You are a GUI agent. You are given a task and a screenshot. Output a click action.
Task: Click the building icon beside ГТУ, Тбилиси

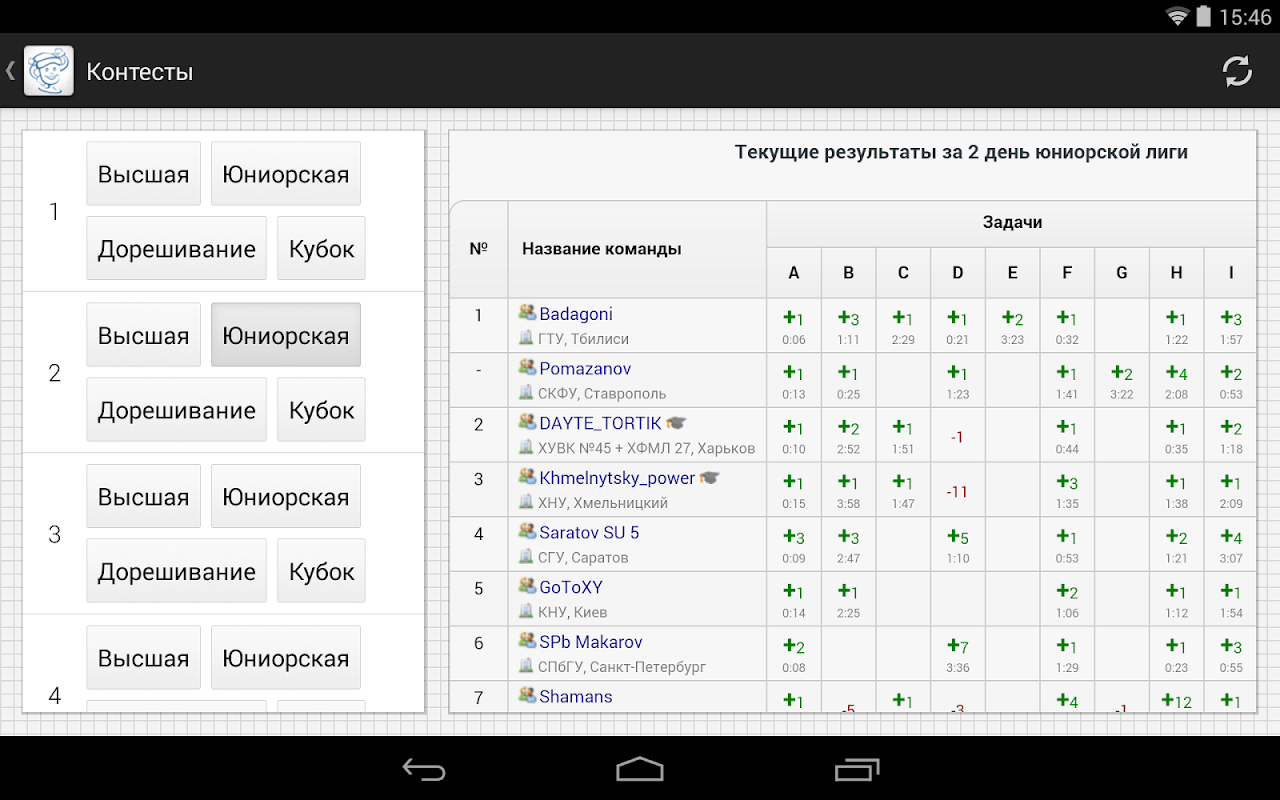[526, 338]
